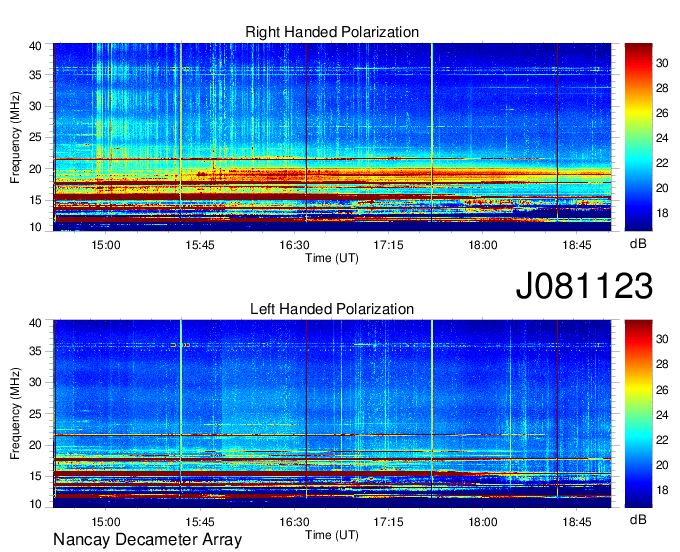Click the 18 dB value on upper color bar
Viewport: 680px width, 552px height.
click(x=662, y=213)
